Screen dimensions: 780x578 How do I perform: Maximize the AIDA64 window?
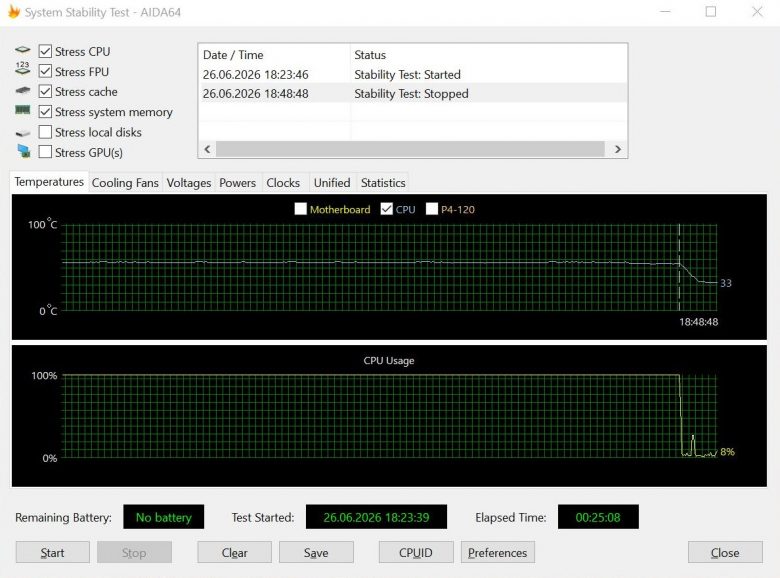pos(711,11)
